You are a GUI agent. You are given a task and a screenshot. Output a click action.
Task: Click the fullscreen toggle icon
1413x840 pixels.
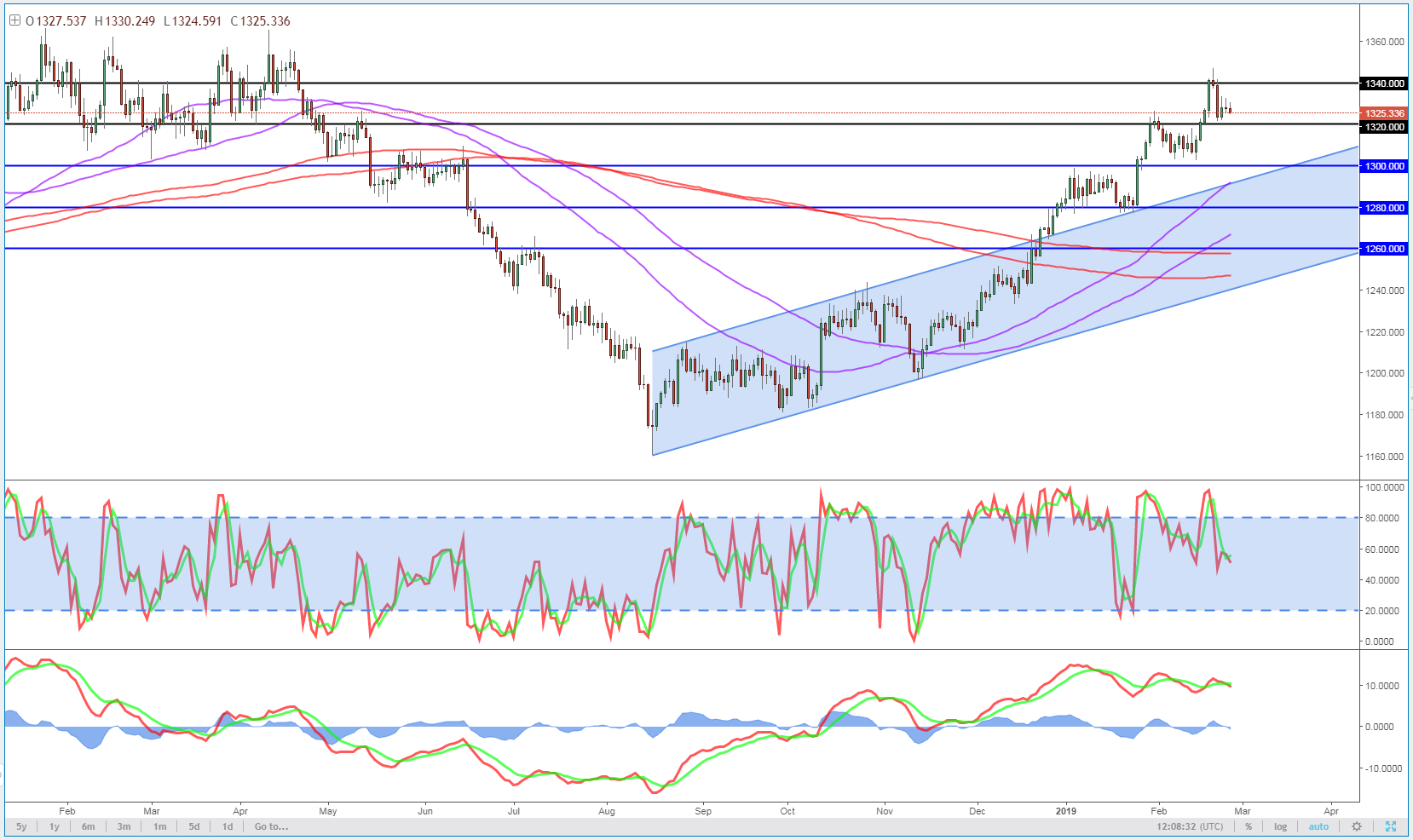pos(1391,826)
